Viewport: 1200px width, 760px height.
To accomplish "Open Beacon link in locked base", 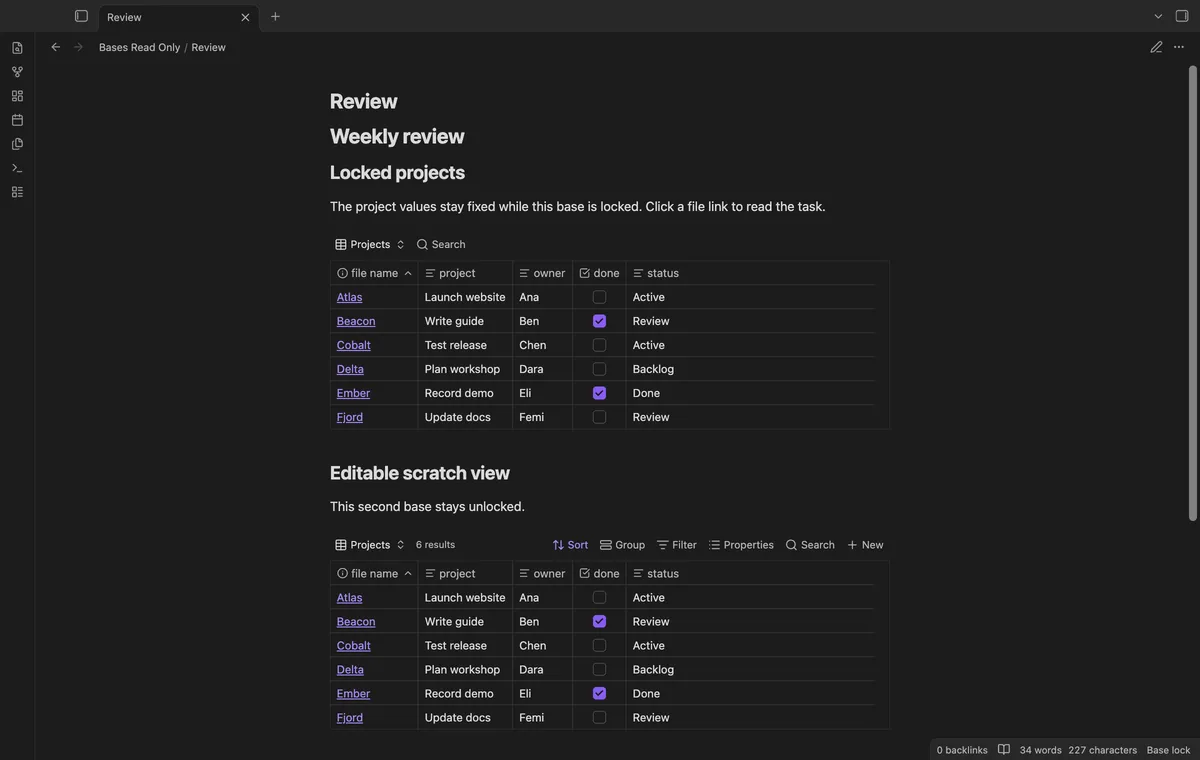I will point(356,321).
